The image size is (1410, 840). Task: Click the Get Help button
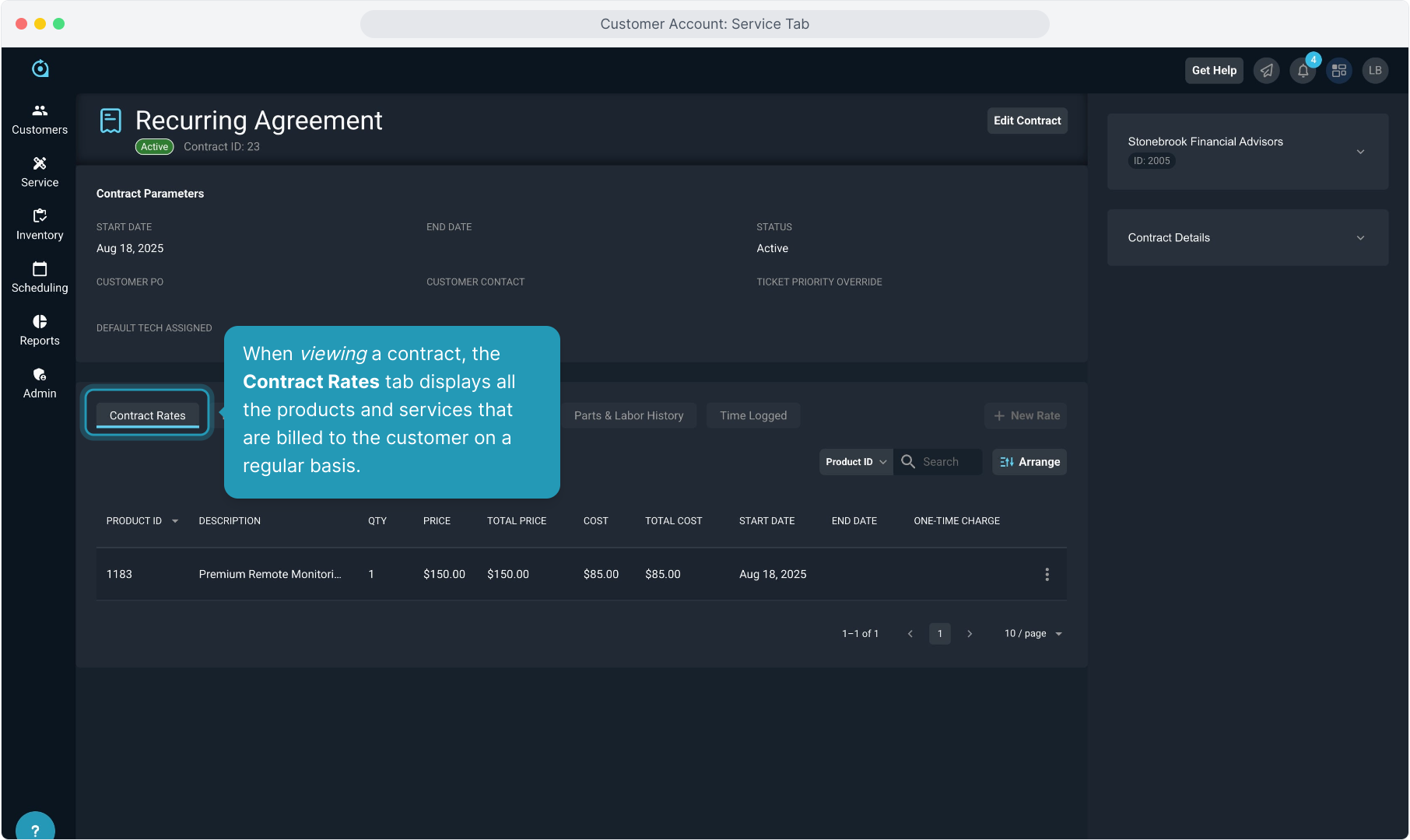[x=1213, y=71]
